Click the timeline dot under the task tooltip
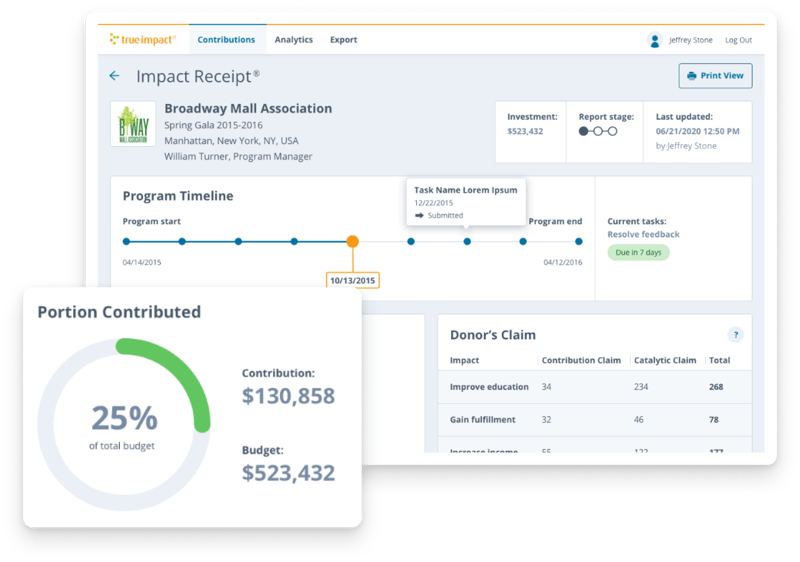 (467, 241)
